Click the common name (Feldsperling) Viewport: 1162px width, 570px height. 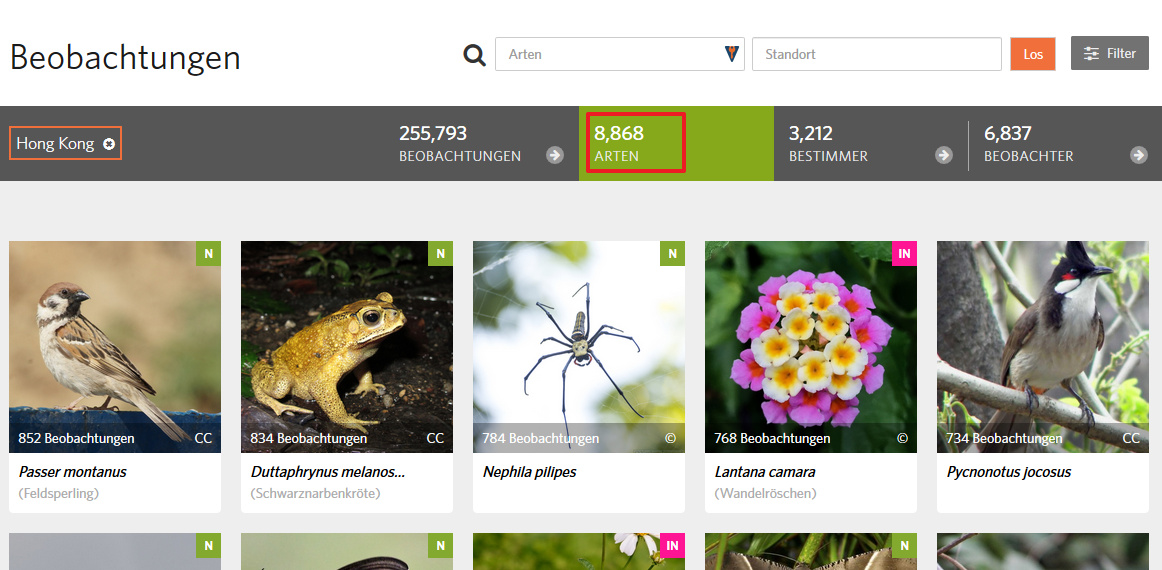(x=59, y=493)
